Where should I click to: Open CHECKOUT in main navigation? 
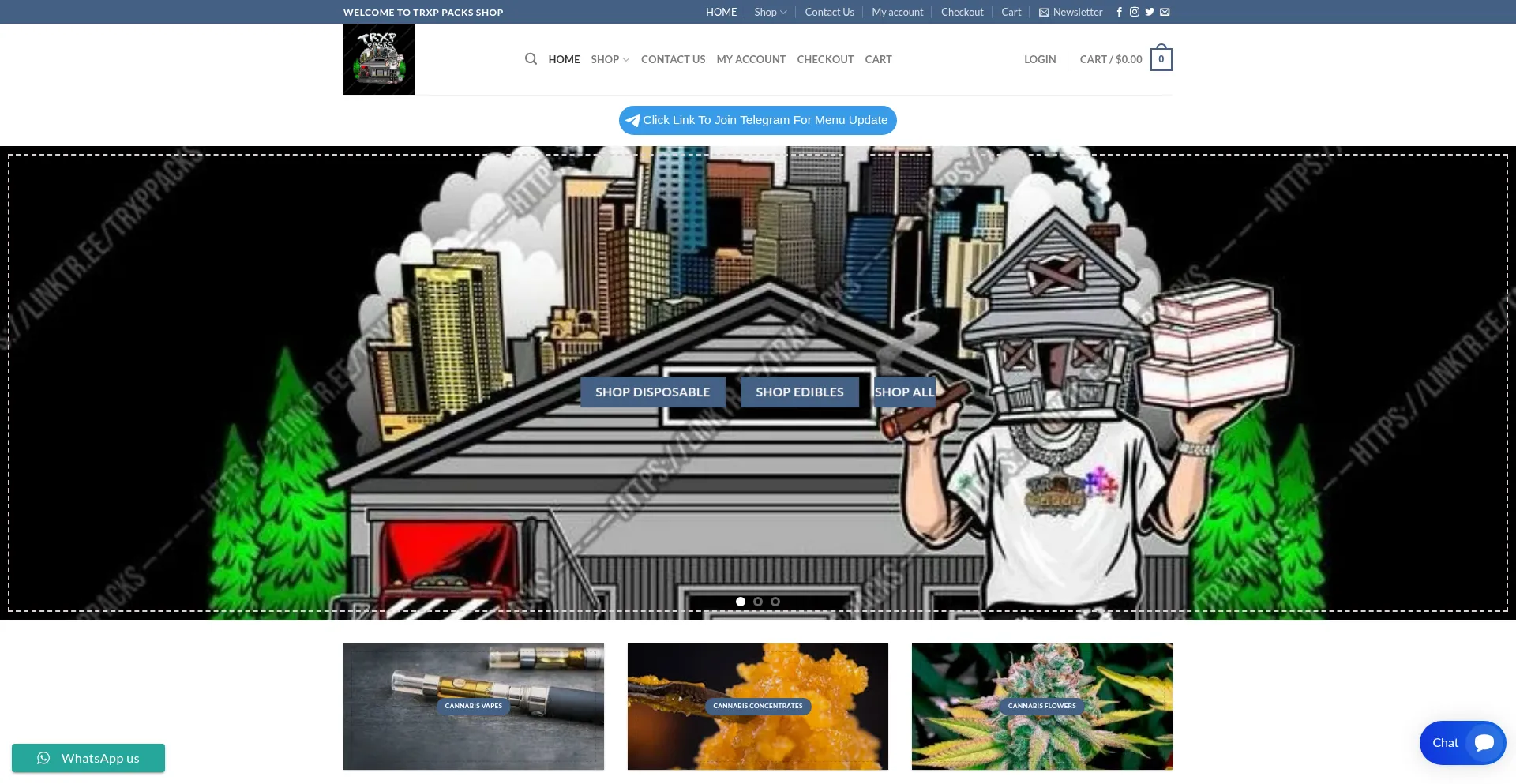coord(825,59)
